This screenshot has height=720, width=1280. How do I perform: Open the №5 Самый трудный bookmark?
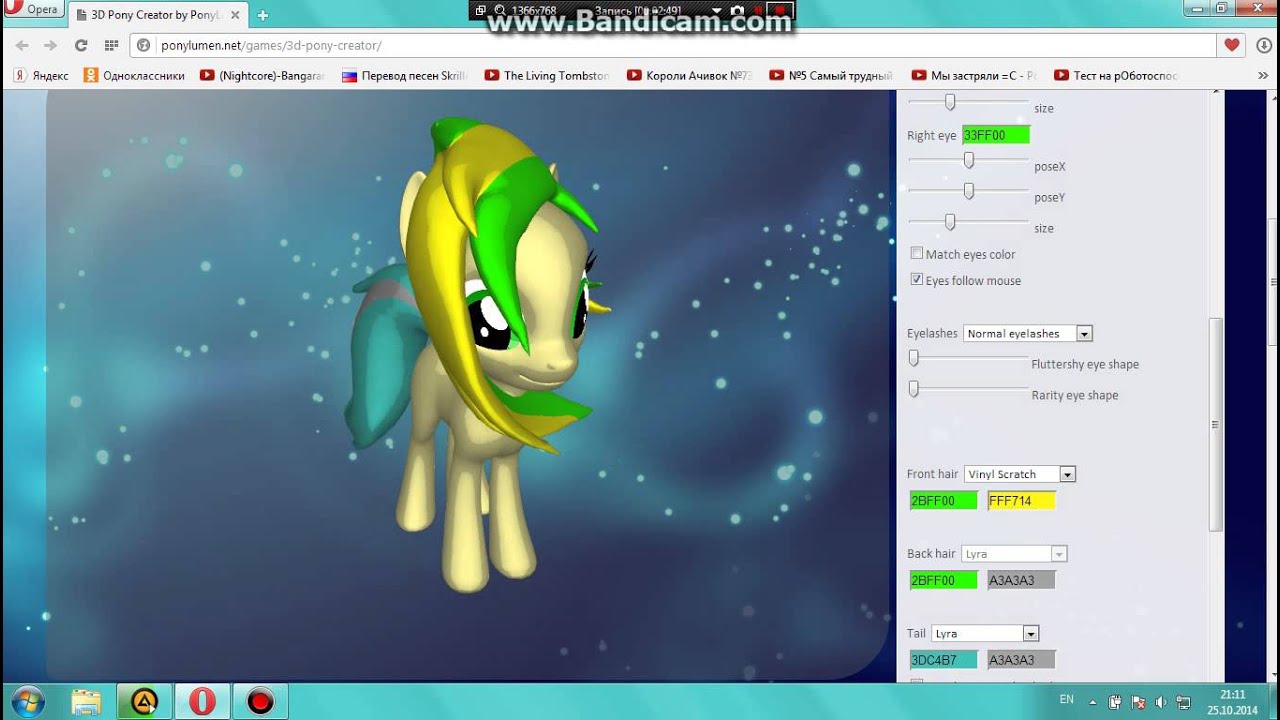point(831,75)
